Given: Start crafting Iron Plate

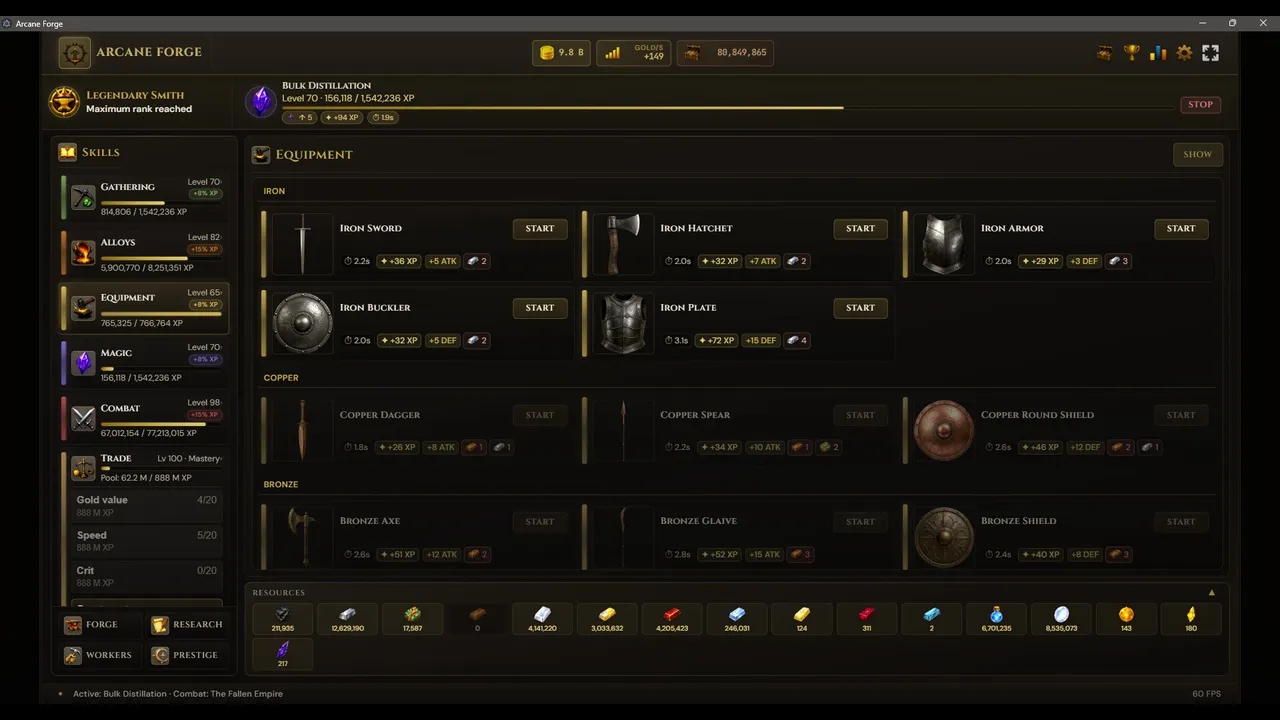Looking at the screenshot, I should pos(860,308).
